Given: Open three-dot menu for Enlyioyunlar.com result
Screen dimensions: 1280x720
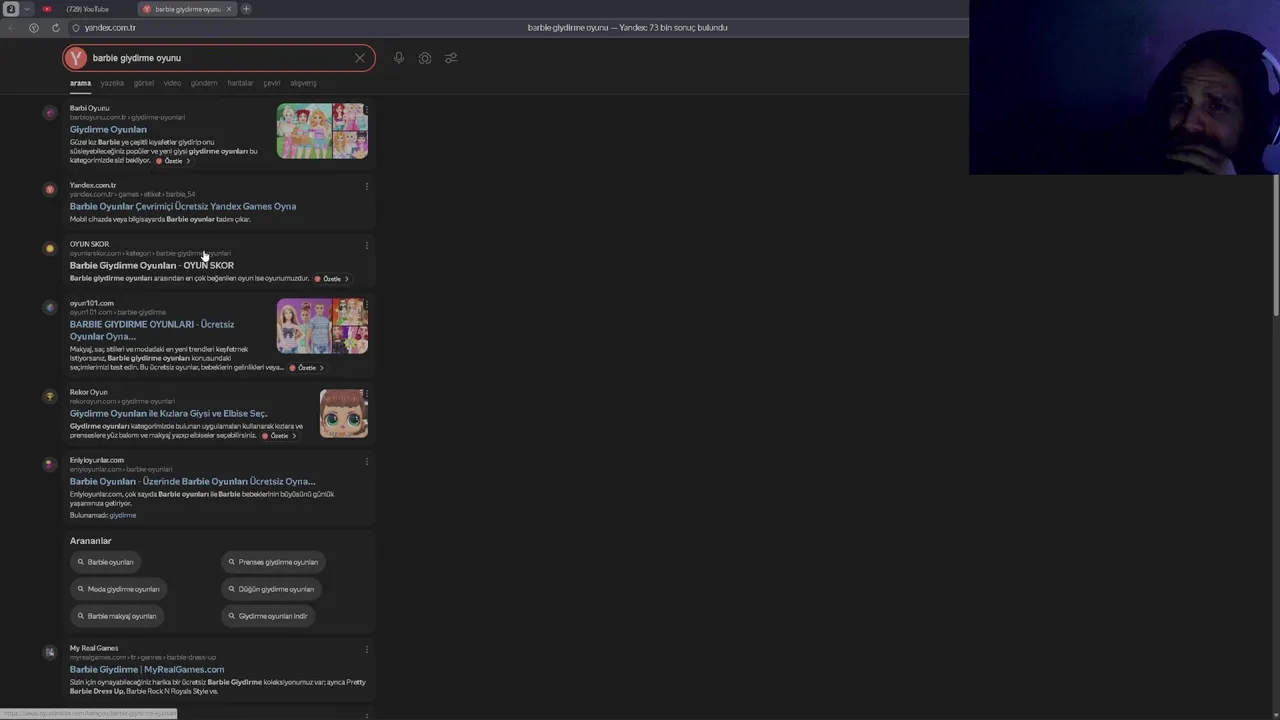Looking at the screenshot, I should (367, 461).
